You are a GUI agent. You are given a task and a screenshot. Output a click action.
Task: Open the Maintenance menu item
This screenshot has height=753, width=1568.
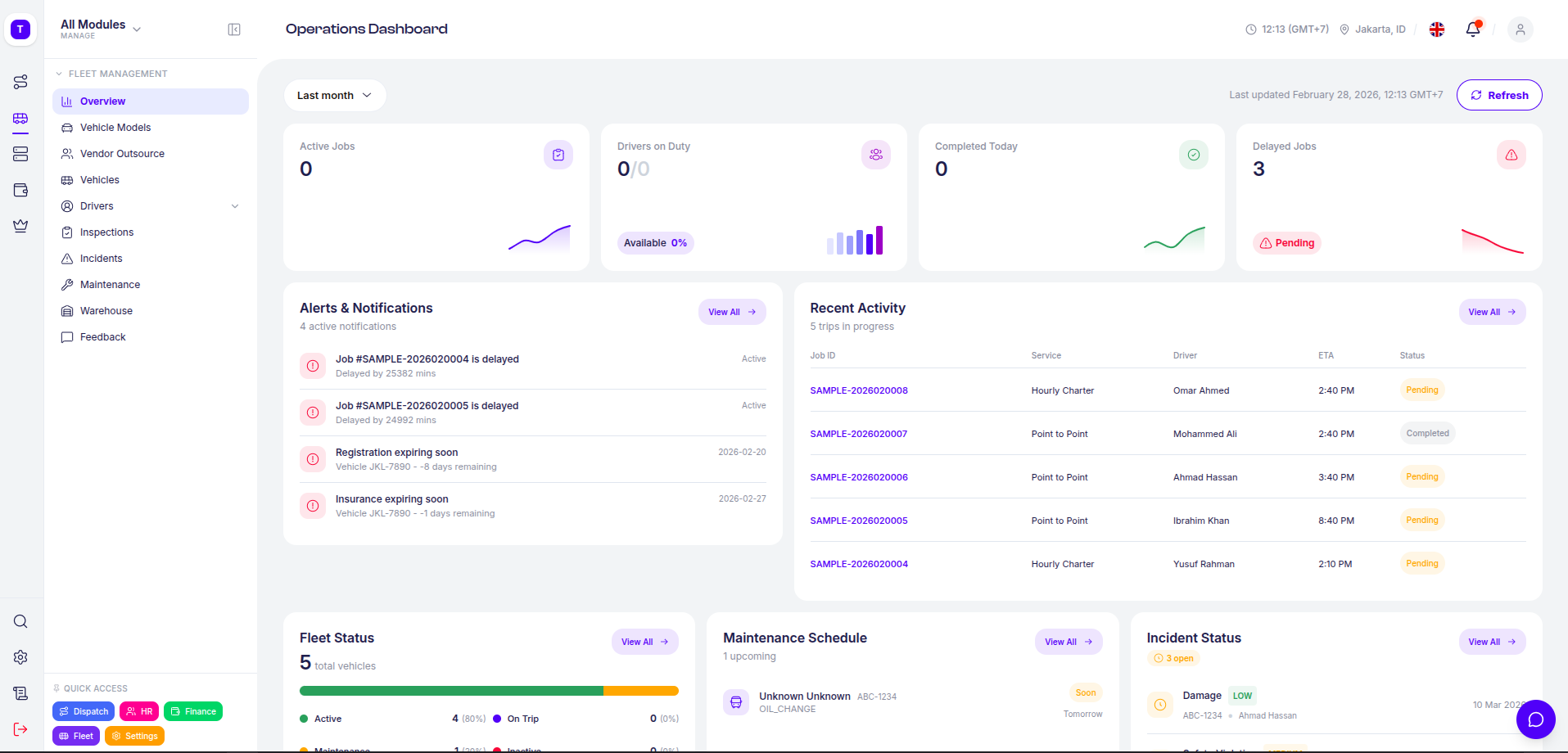click(x=110, y=285)
